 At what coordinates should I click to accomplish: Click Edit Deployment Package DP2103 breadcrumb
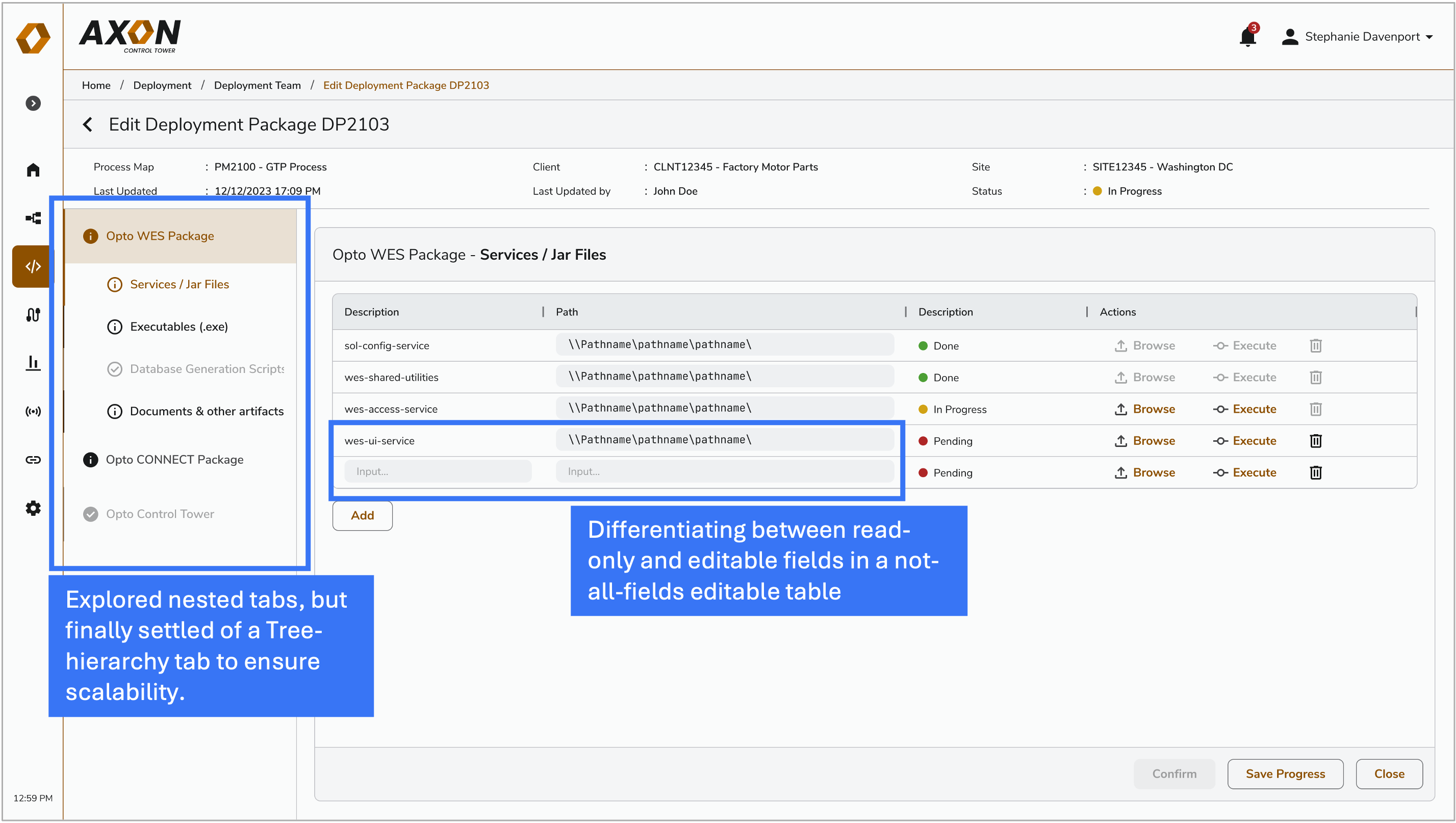click(406, 85)
